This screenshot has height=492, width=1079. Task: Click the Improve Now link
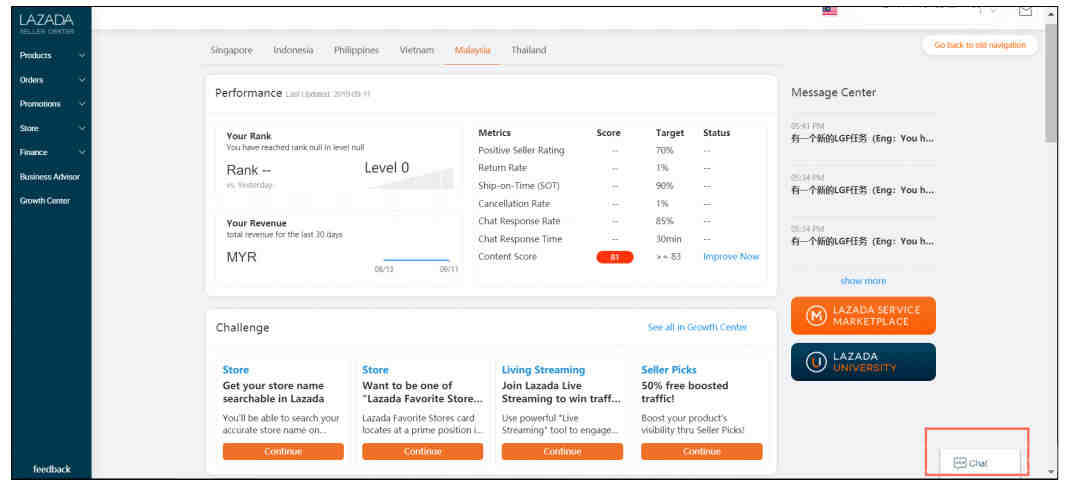tap(731, 257)
